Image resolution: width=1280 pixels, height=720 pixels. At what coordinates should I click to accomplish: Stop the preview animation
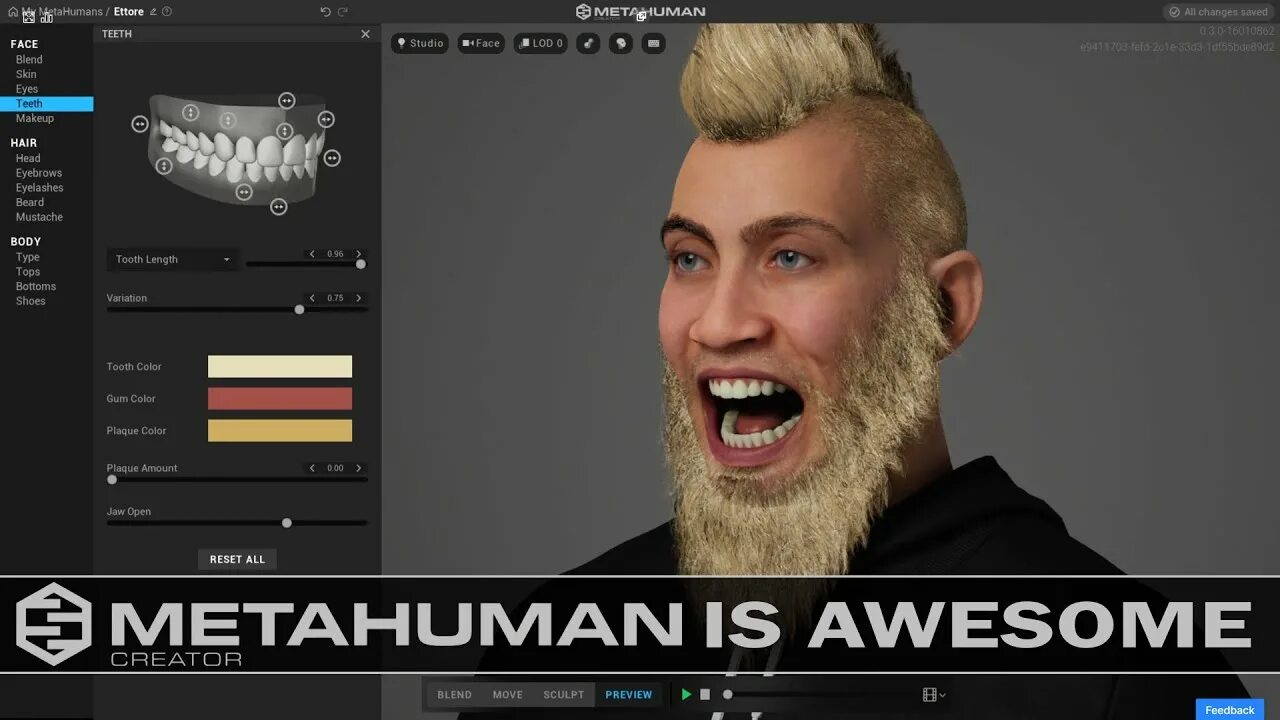pos(705,694)
